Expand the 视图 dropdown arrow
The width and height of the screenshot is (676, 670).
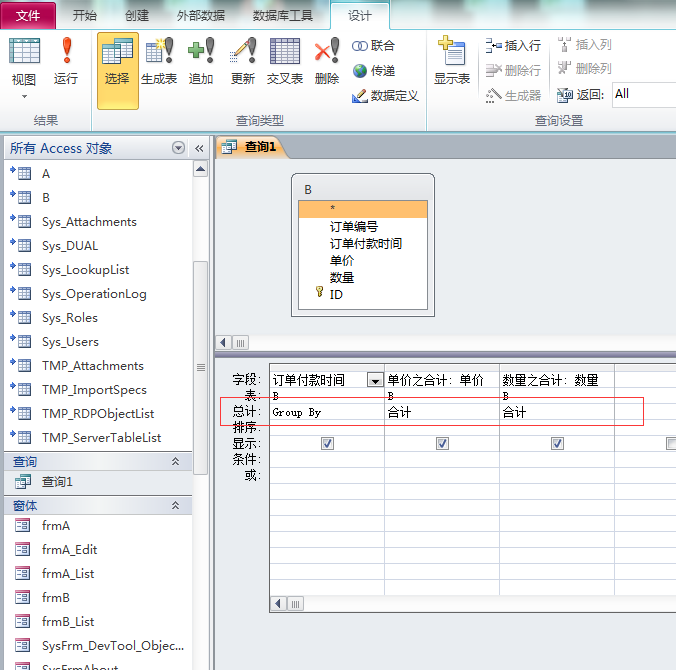25,97
